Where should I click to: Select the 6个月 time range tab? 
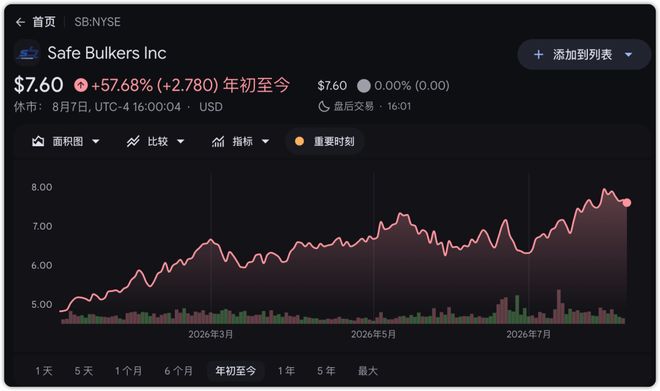point(178,371)
